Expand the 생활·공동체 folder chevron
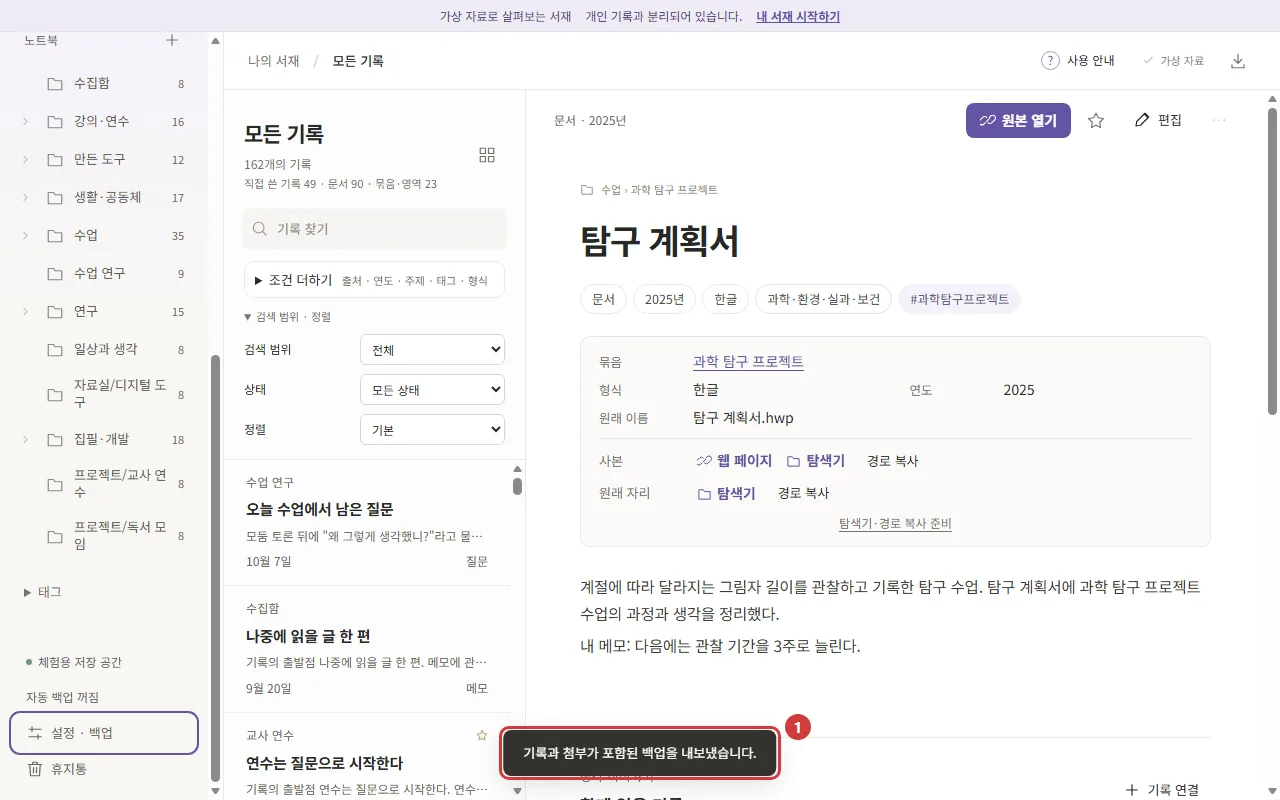 coord(25,198)
